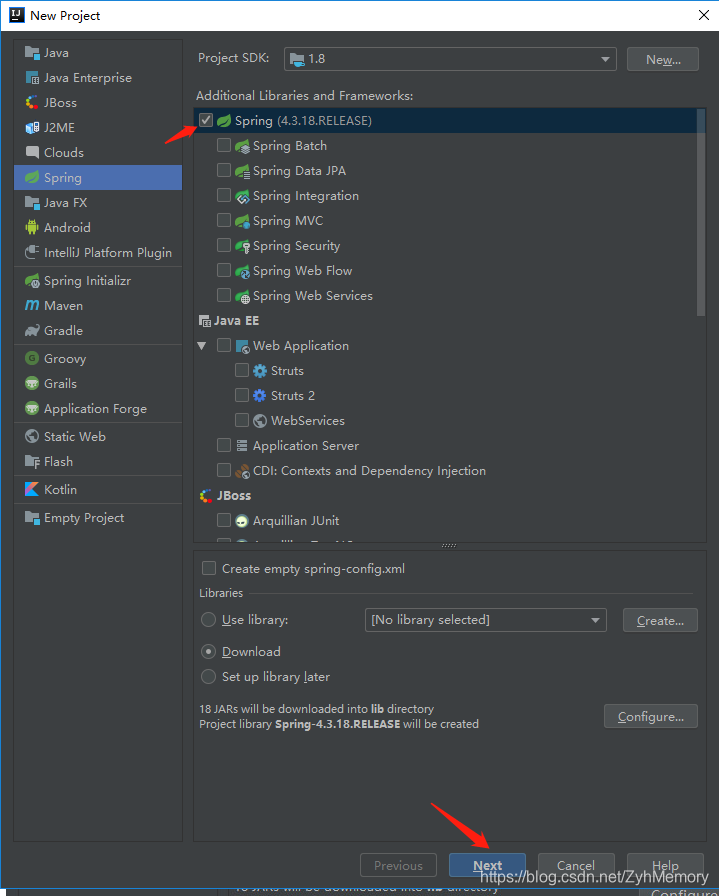This screenshot has width=719, height=896.
Task: Check the Struts checkbox
Action: point(242,370)
